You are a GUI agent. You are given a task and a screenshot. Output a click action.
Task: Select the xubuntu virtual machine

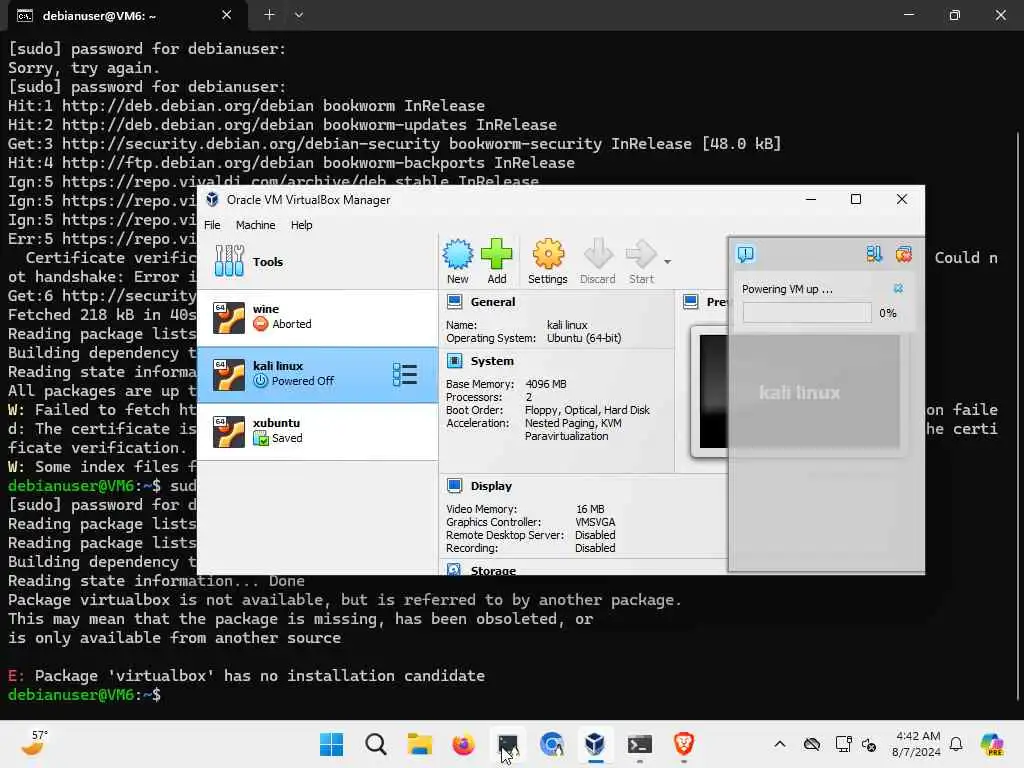click(x=317, y=431)
